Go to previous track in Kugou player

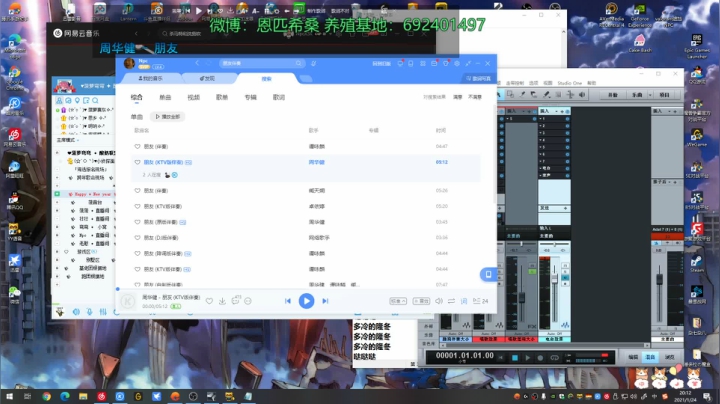coord(288,301)
